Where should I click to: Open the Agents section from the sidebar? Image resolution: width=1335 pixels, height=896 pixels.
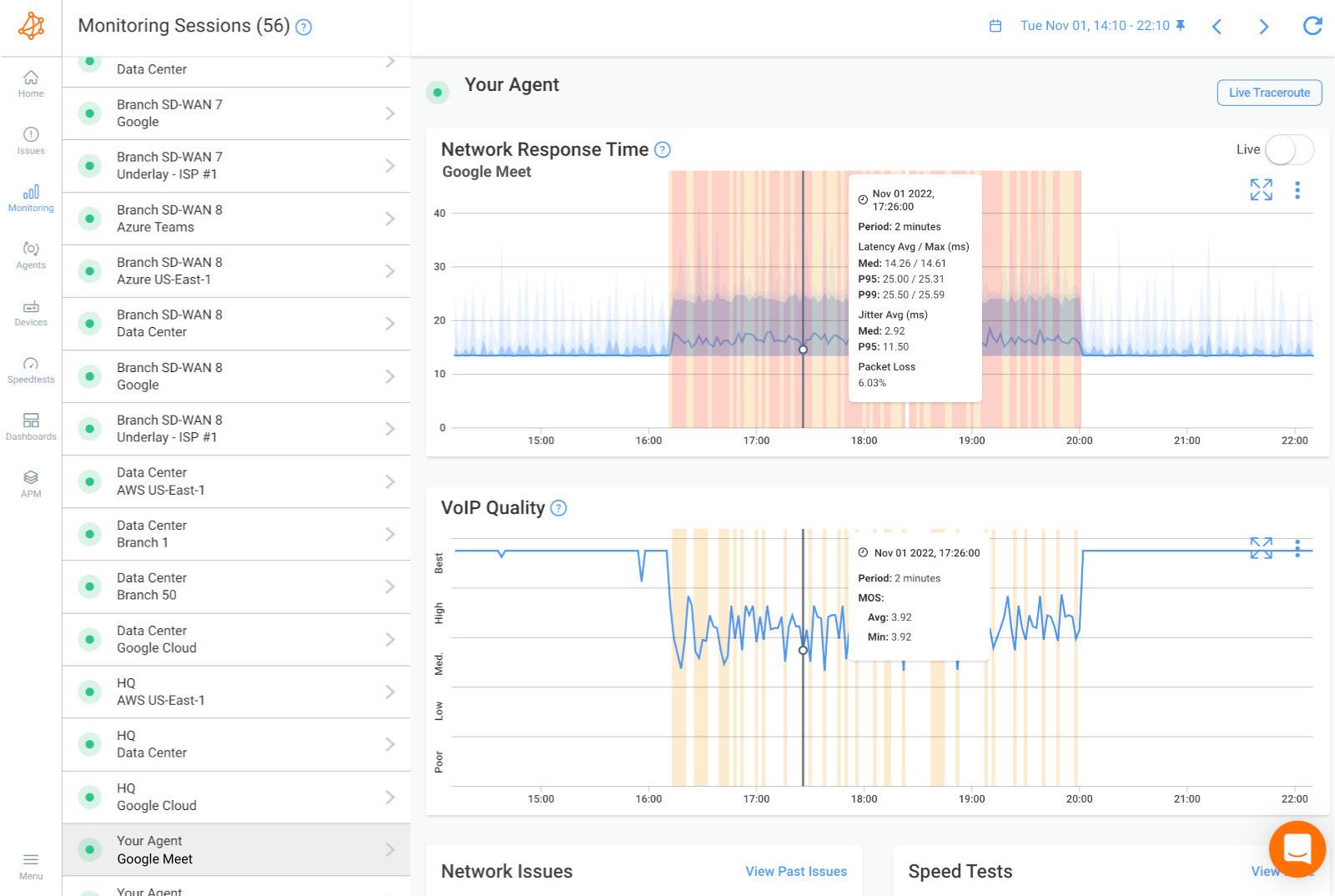[x=31, y=254]
